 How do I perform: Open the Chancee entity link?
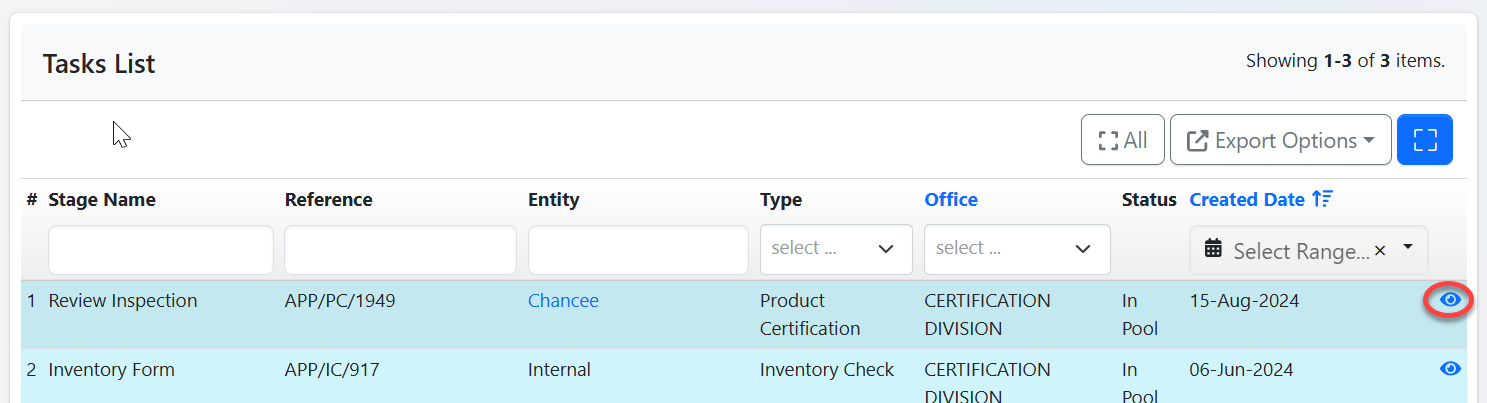click(563, 301)
